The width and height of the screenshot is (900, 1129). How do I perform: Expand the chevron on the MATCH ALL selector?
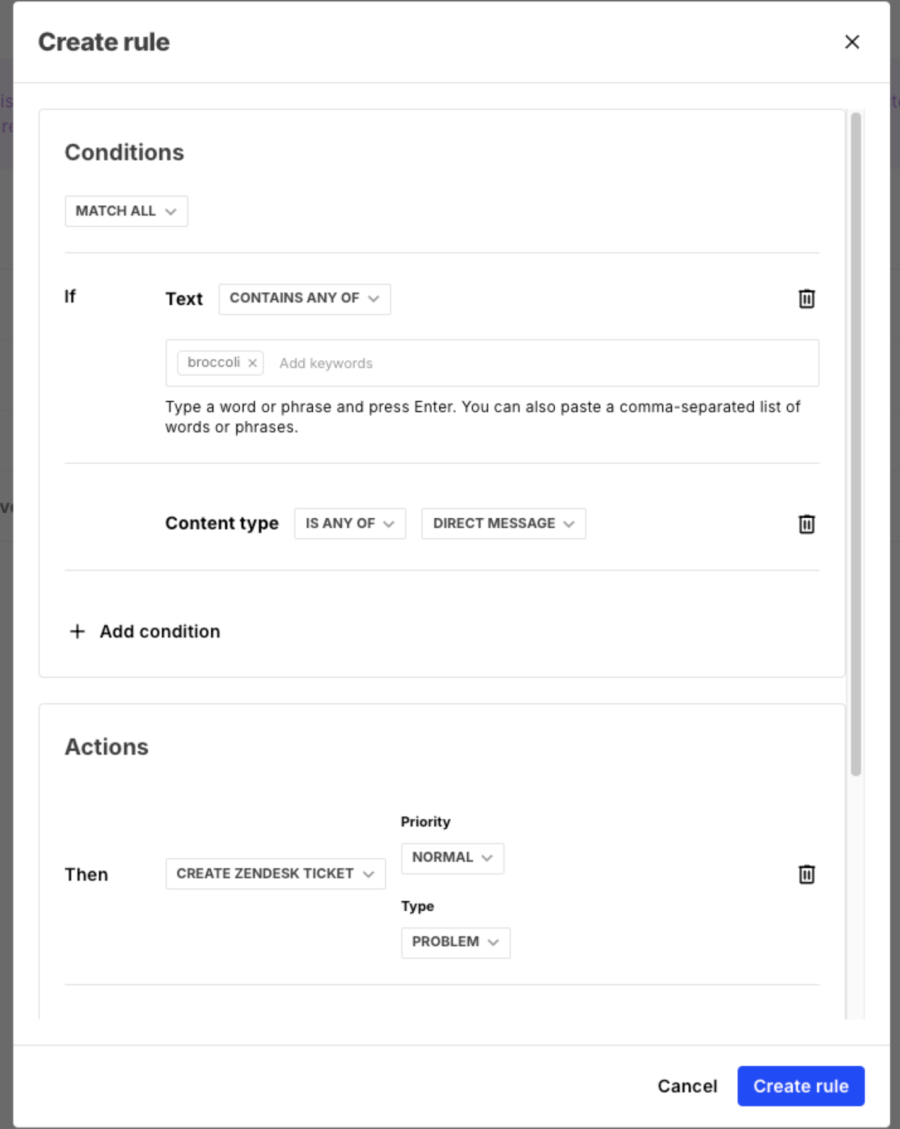click(172, 211)
